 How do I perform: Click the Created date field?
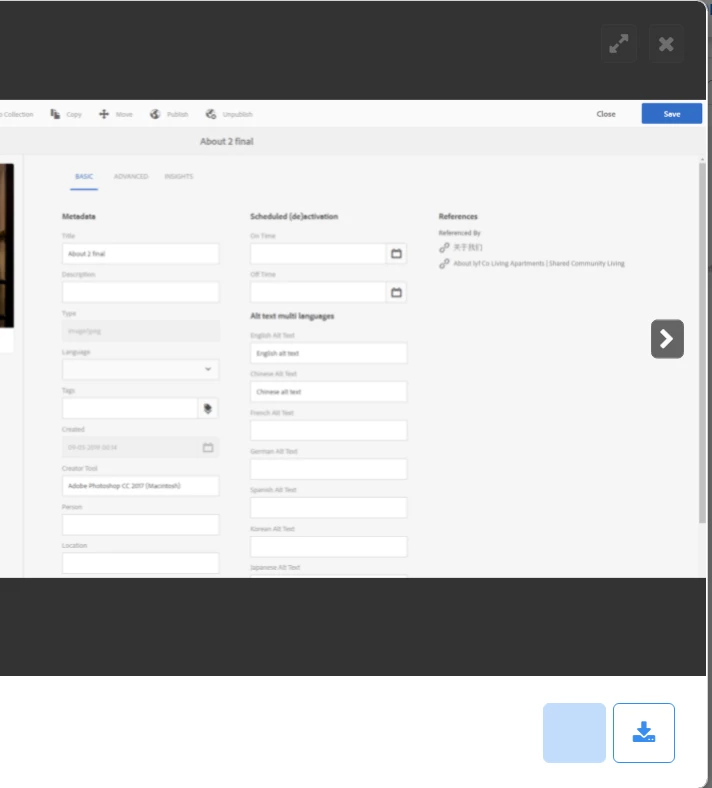[x=140, y=447]
